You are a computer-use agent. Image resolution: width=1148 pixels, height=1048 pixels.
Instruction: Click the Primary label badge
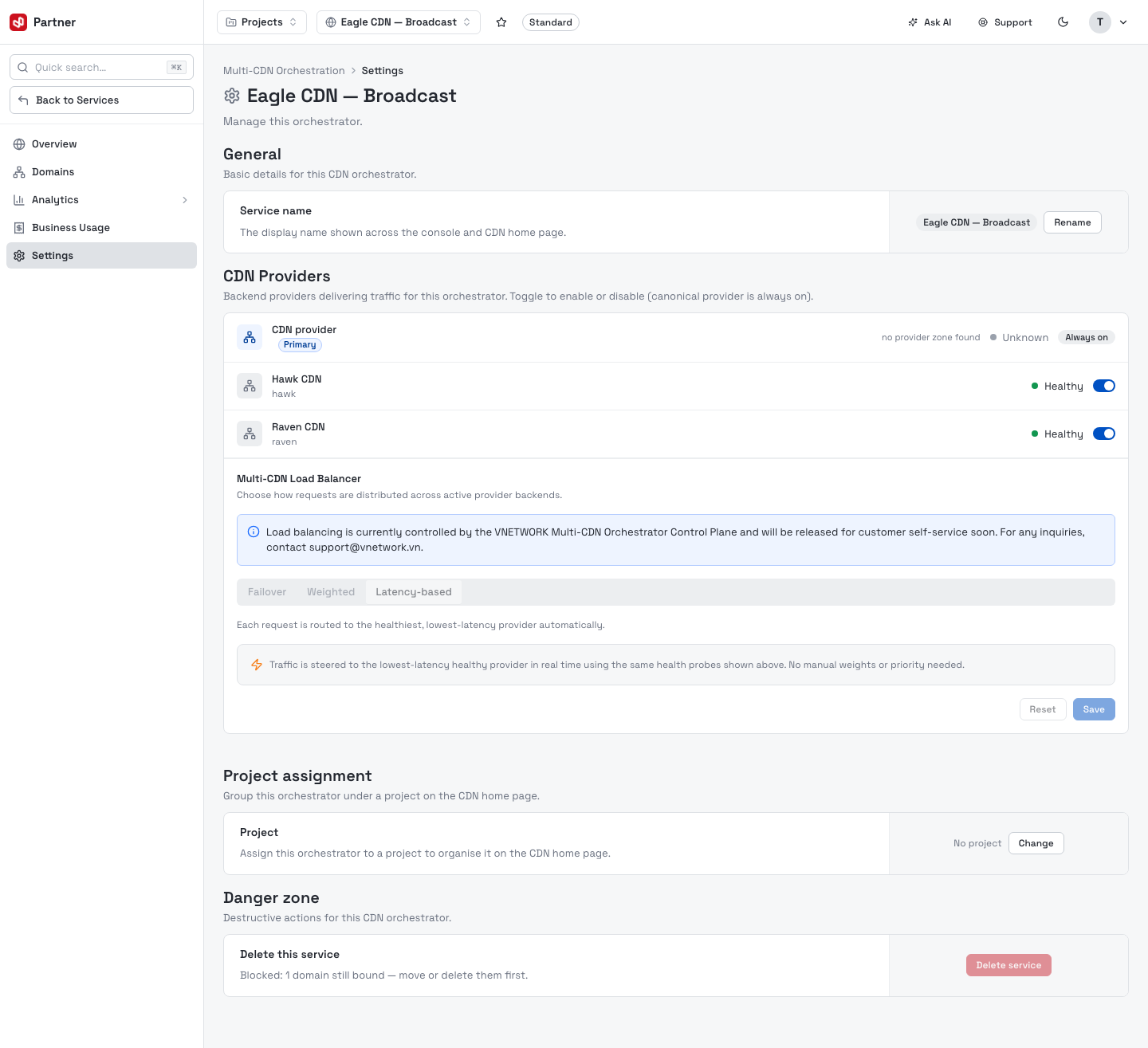pos(300,345)
